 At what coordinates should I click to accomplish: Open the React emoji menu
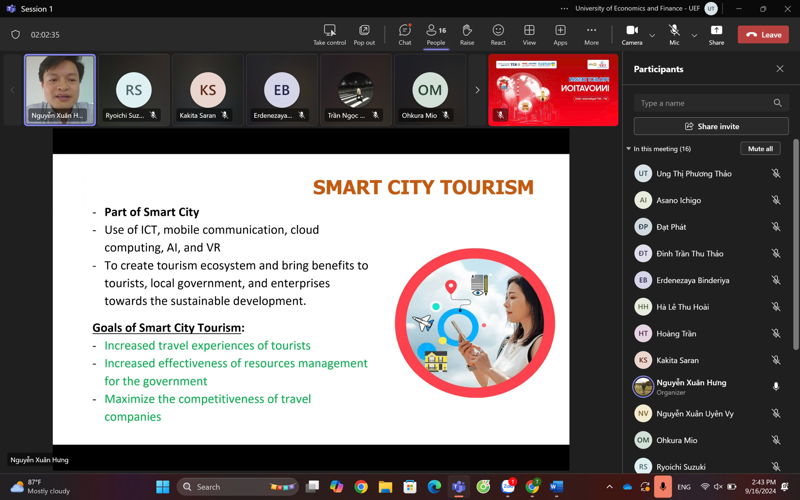[498, 34]
